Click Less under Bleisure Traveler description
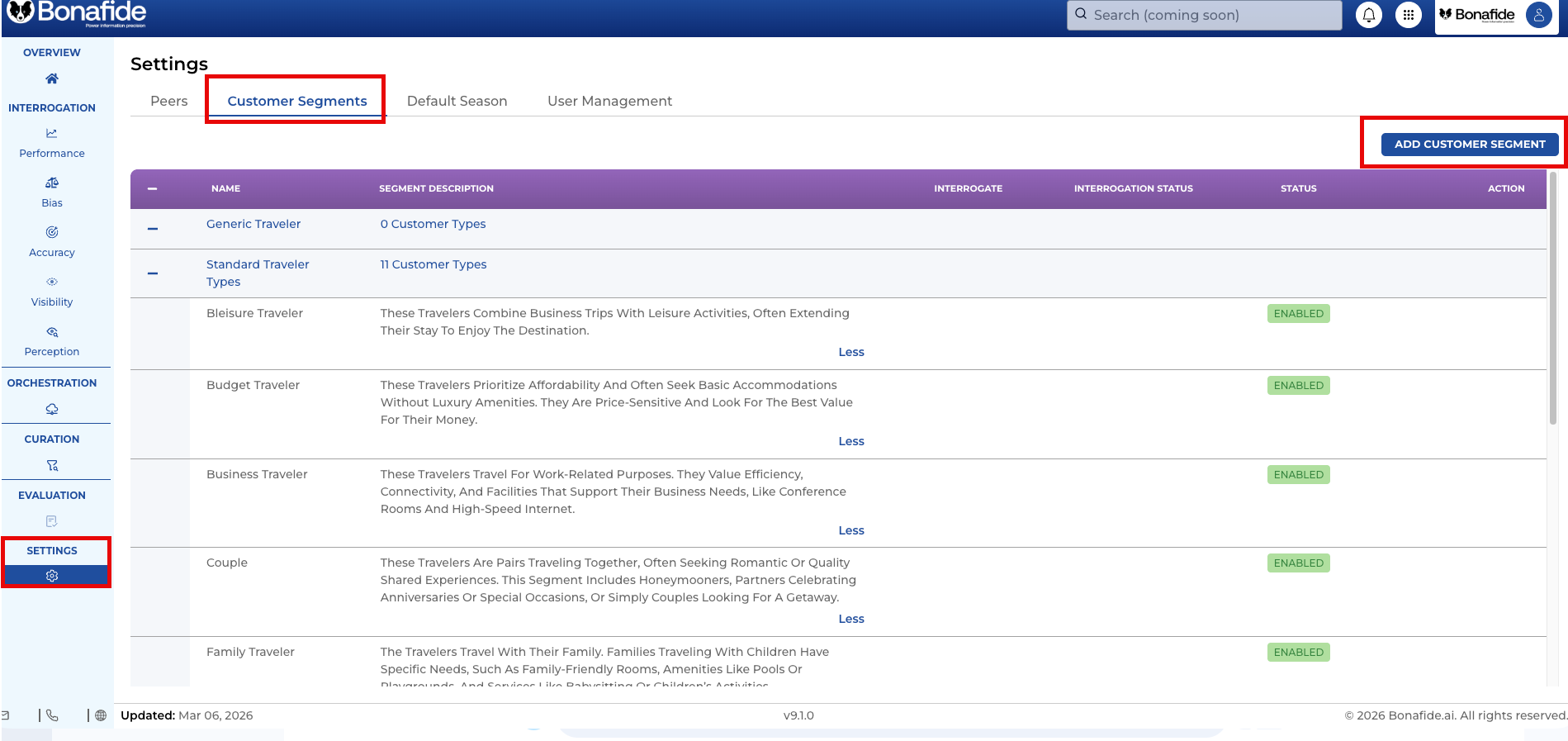The image size is (1568, 741). 850,352
